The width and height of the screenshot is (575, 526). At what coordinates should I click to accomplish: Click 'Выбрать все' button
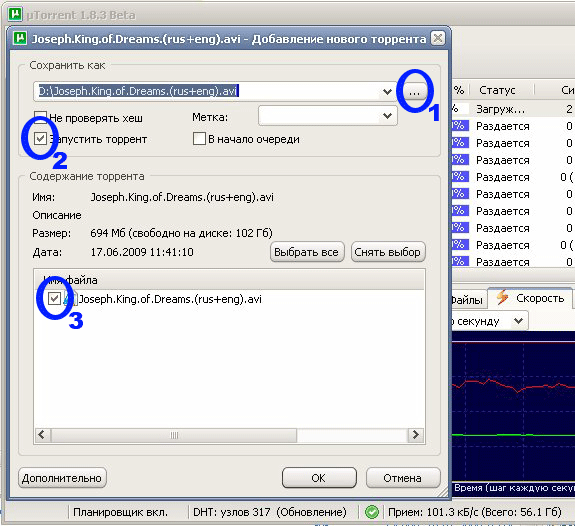[307, 252]
